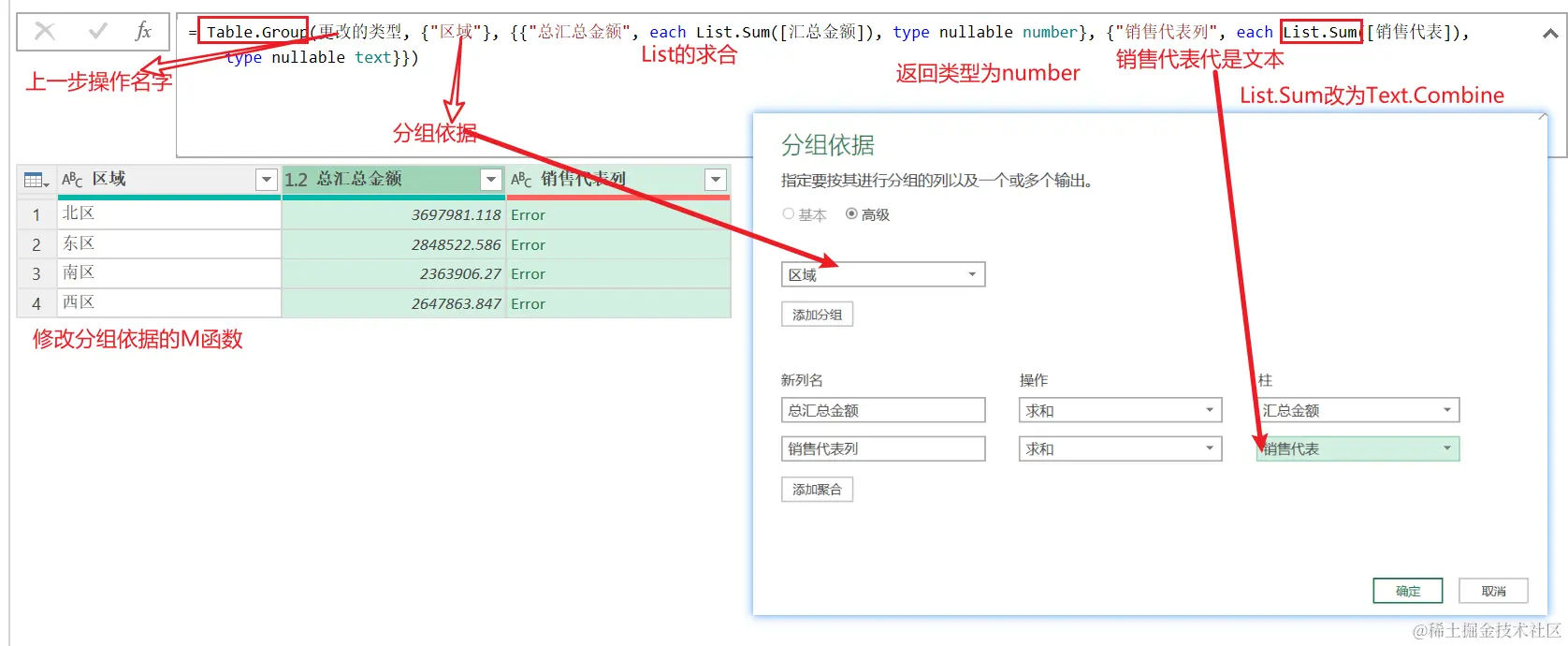
Task: Open filter dropdown of 区域 column
Action: click(x=267, y=180)
